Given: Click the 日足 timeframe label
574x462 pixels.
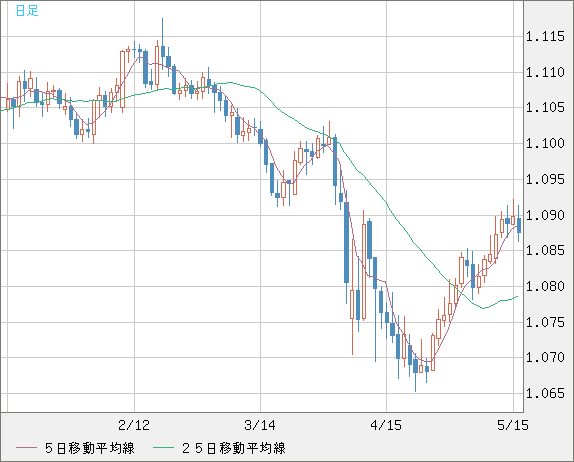Looking at the screenshot, I should 27,11.
